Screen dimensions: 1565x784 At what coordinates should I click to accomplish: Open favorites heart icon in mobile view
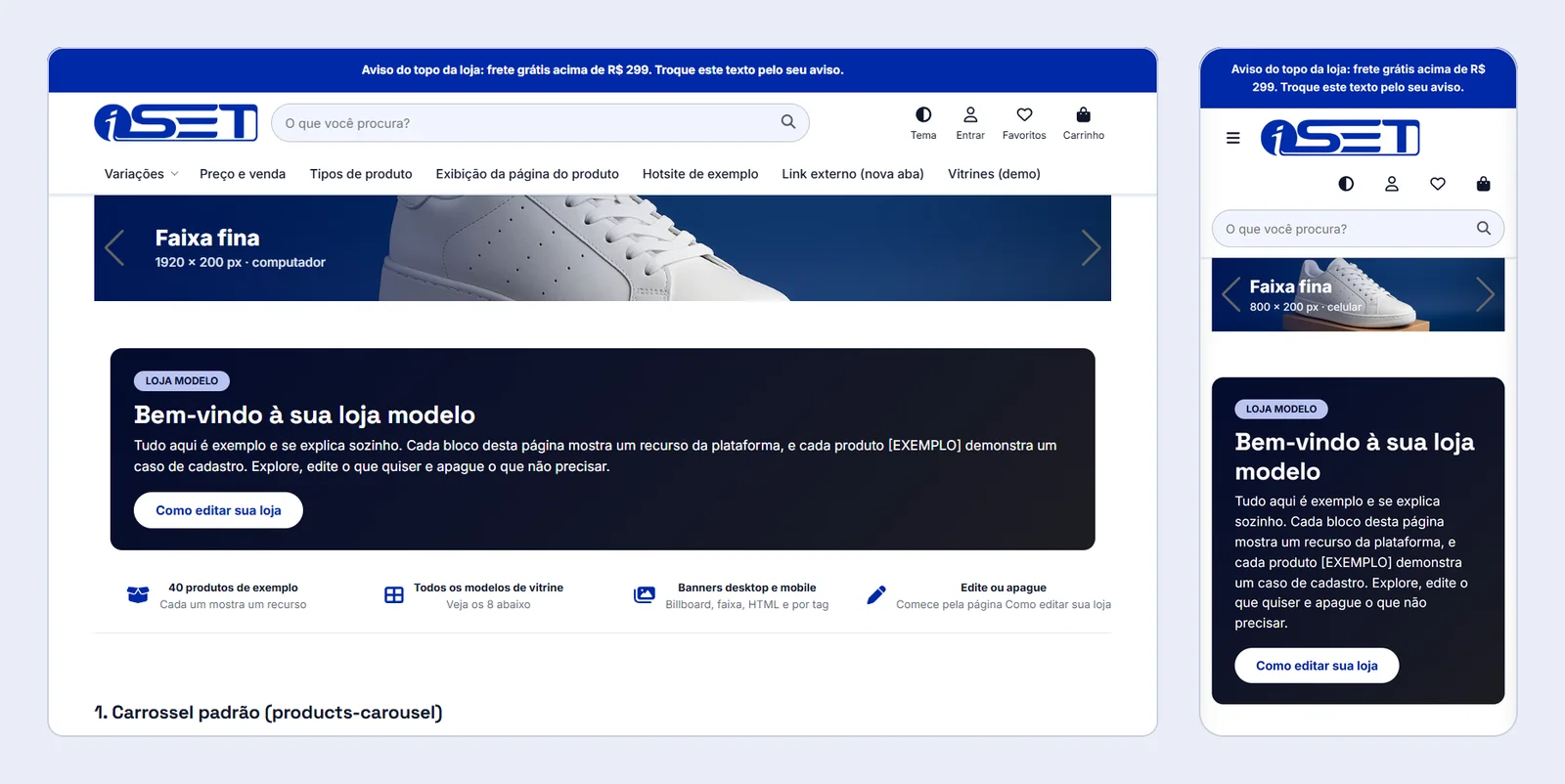1438,184
